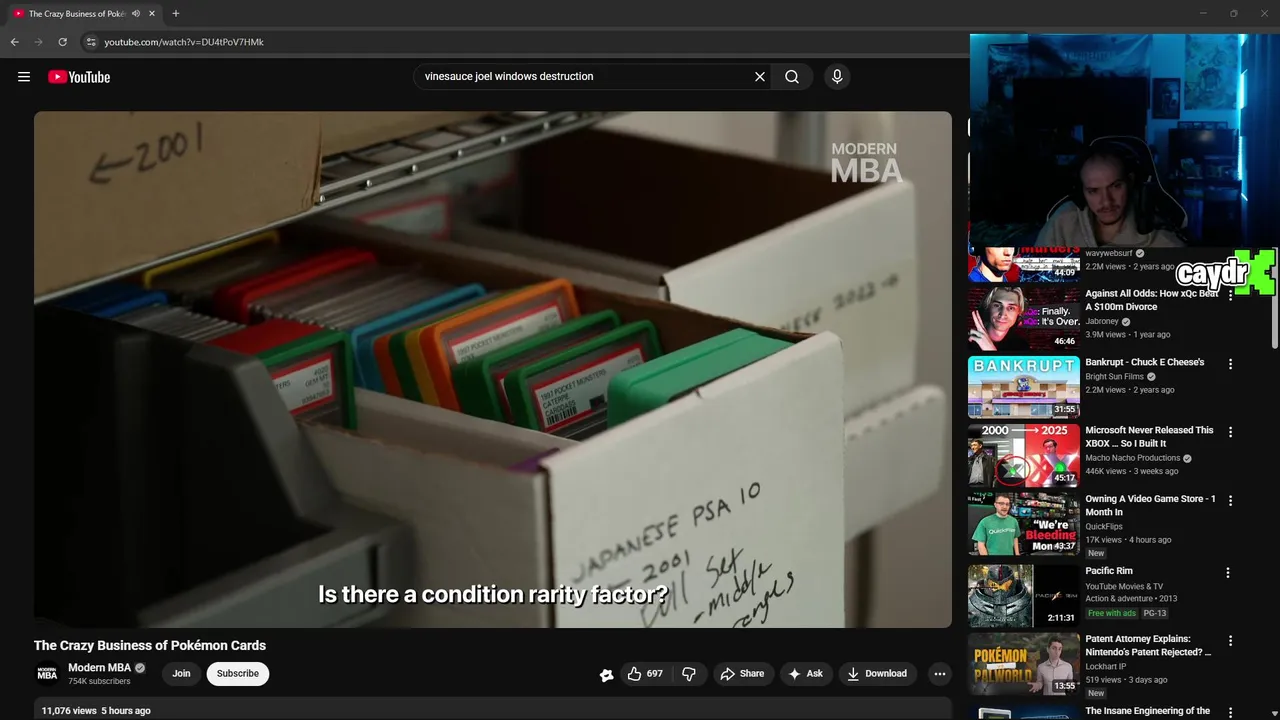This screenshot has width=1280, height=720.
Task: Dislike the video with thumbs down
Action: 689,674
